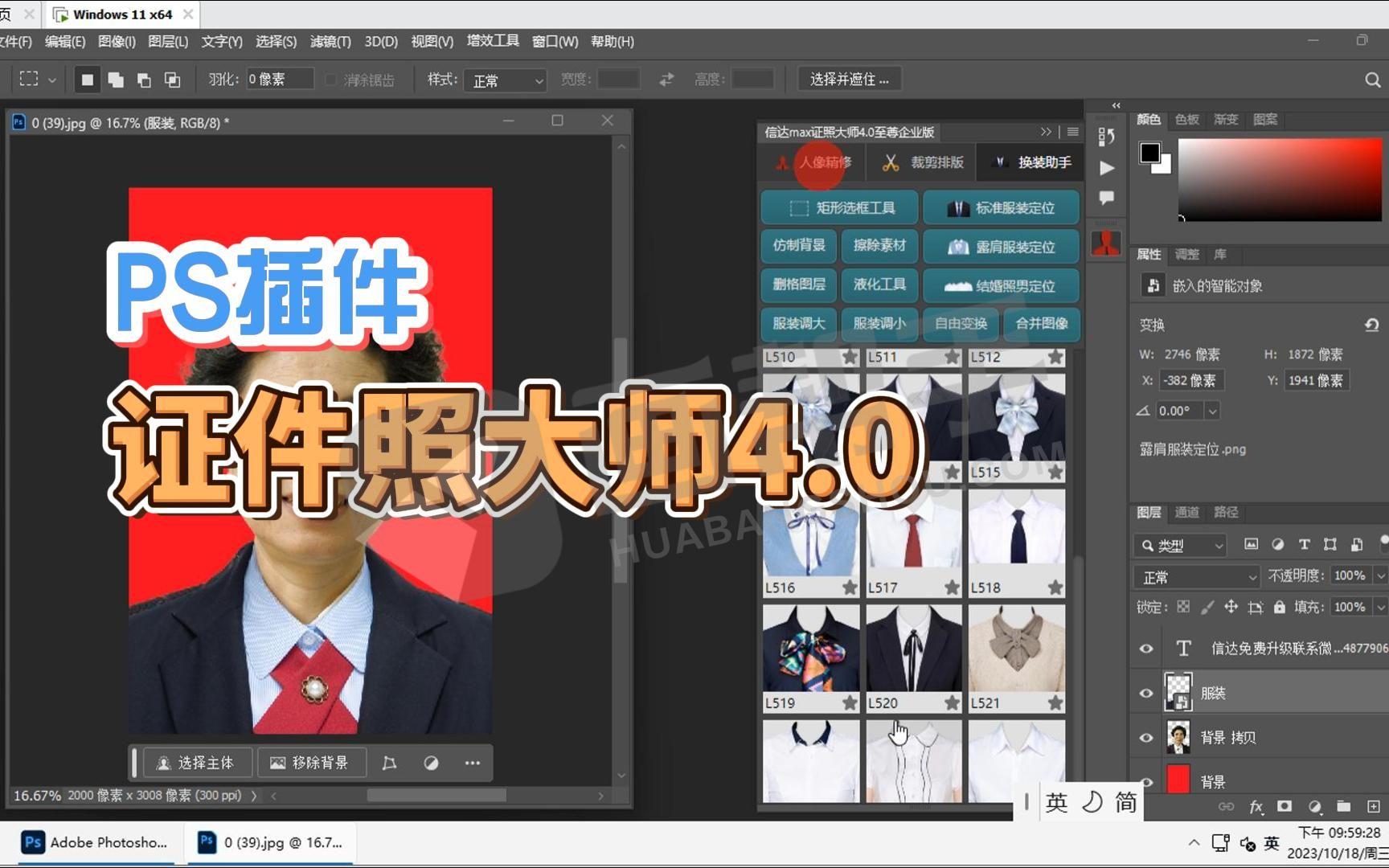Filter layers by adjustment layer icon

click(x=1277, y=544)
